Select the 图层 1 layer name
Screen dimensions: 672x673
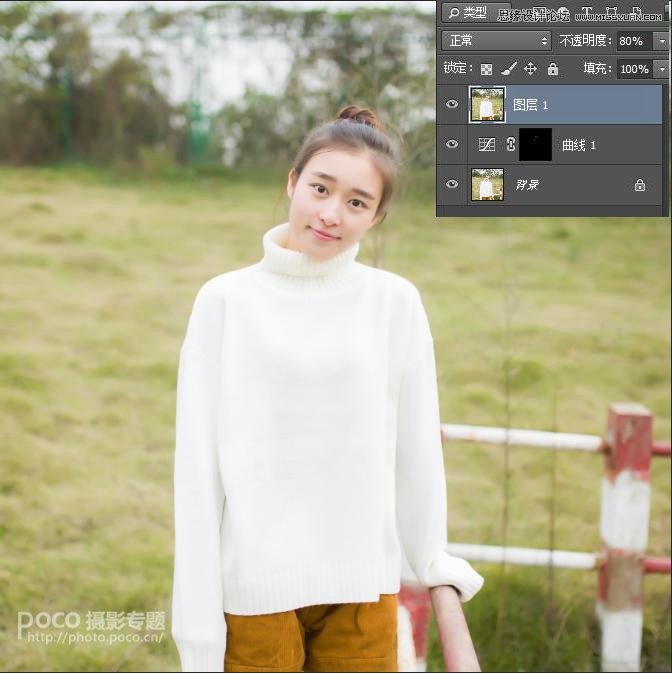531,105
